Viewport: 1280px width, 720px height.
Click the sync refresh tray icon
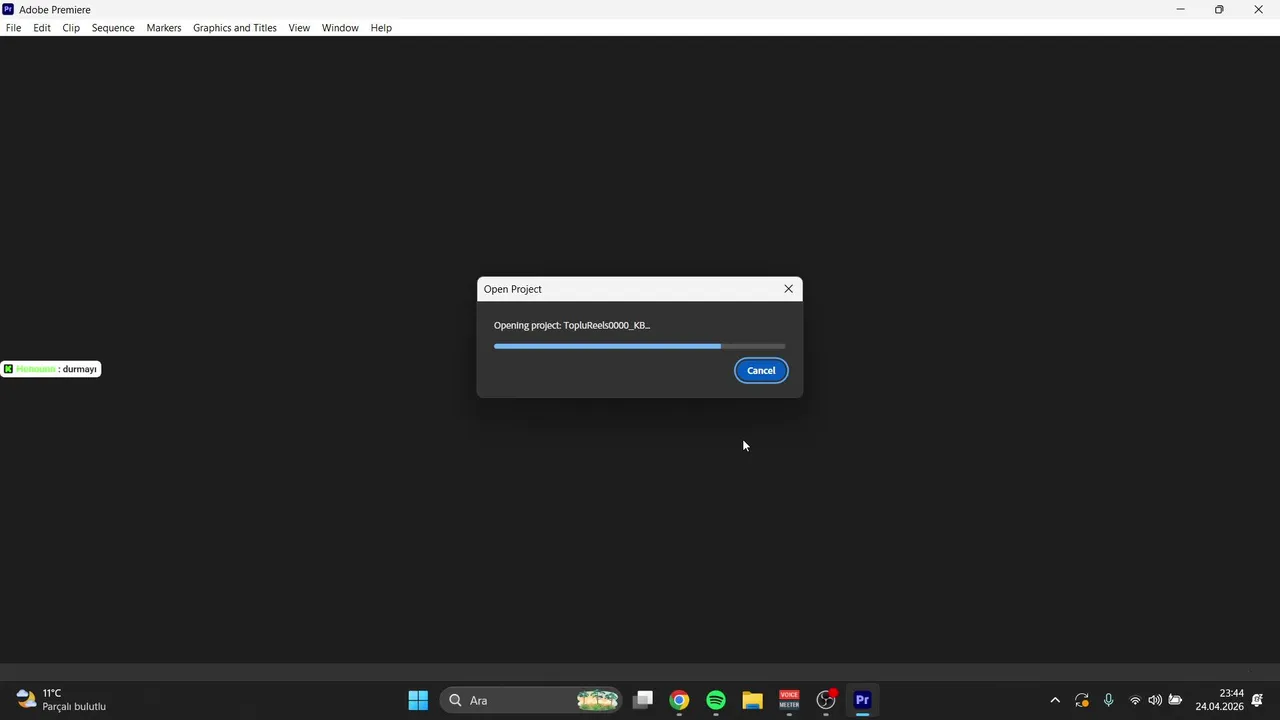(1082, 700)
